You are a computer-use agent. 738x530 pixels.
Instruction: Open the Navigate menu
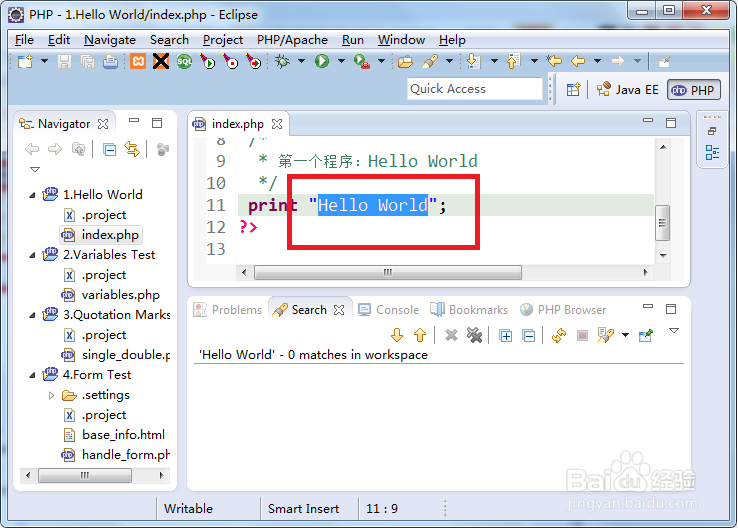click(110, 40)
